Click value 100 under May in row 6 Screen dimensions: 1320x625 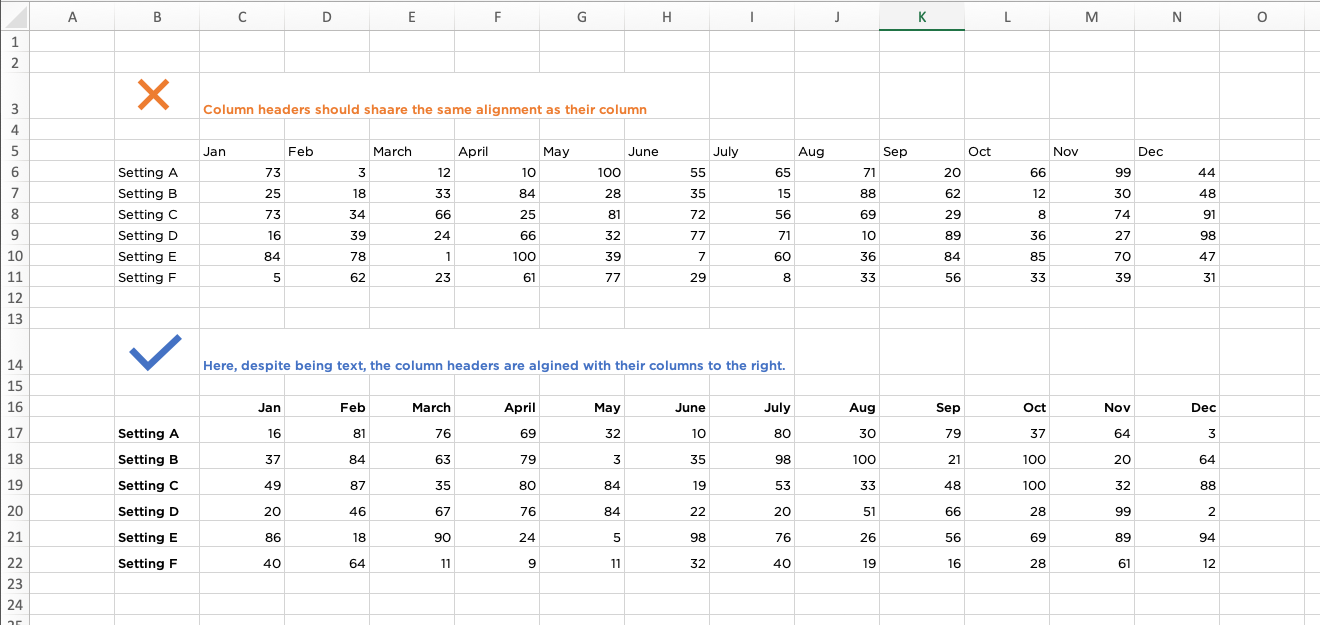point(609,173)
